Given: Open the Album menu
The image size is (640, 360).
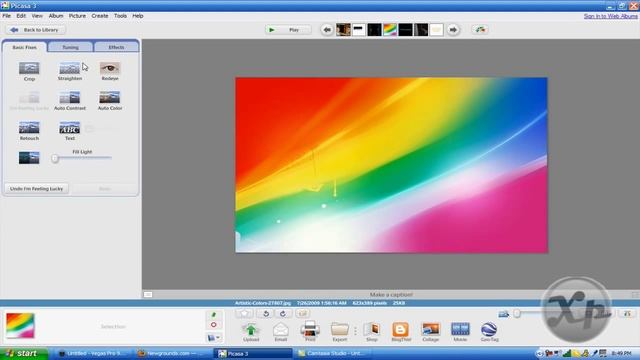Looking at the screenshot, I should [56, 16].
